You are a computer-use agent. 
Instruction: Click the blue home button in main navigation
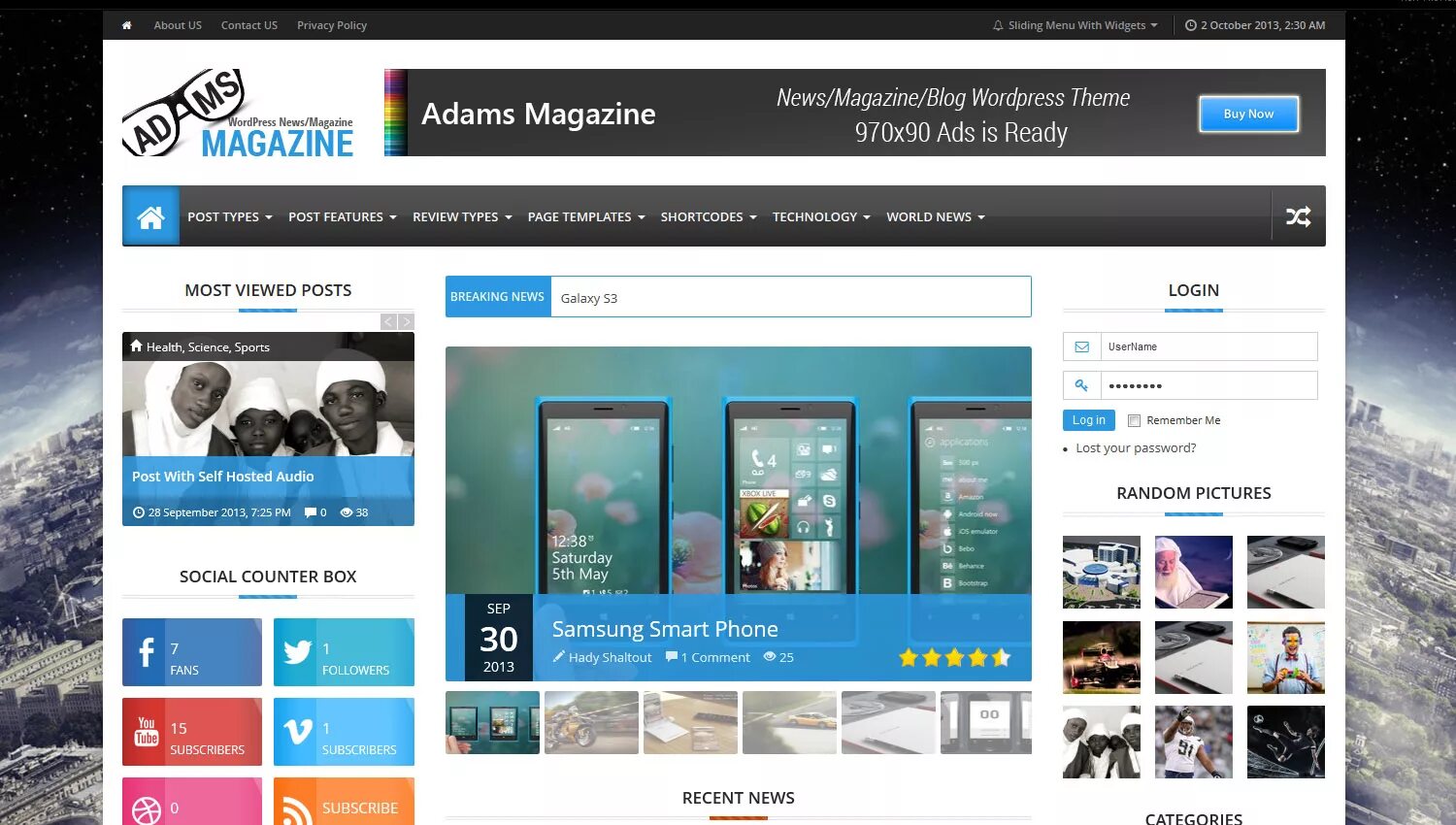tap(150, 215)
